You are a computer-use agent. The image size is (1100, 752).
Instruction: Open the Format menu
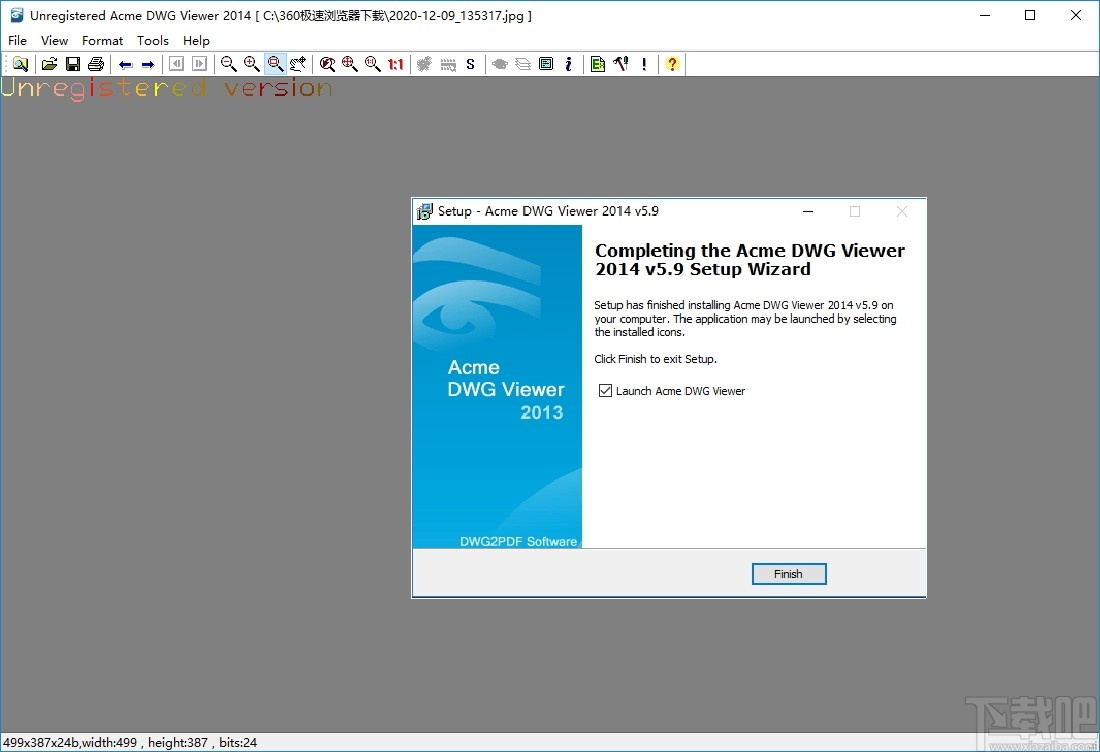tap(102, 40)
